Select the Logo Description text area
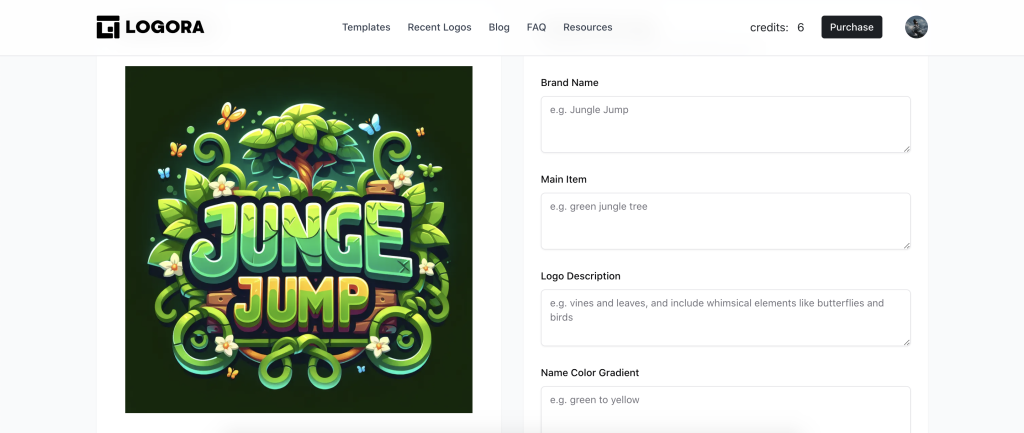This screenshot has height=433, width=1024. click(725, 317)
